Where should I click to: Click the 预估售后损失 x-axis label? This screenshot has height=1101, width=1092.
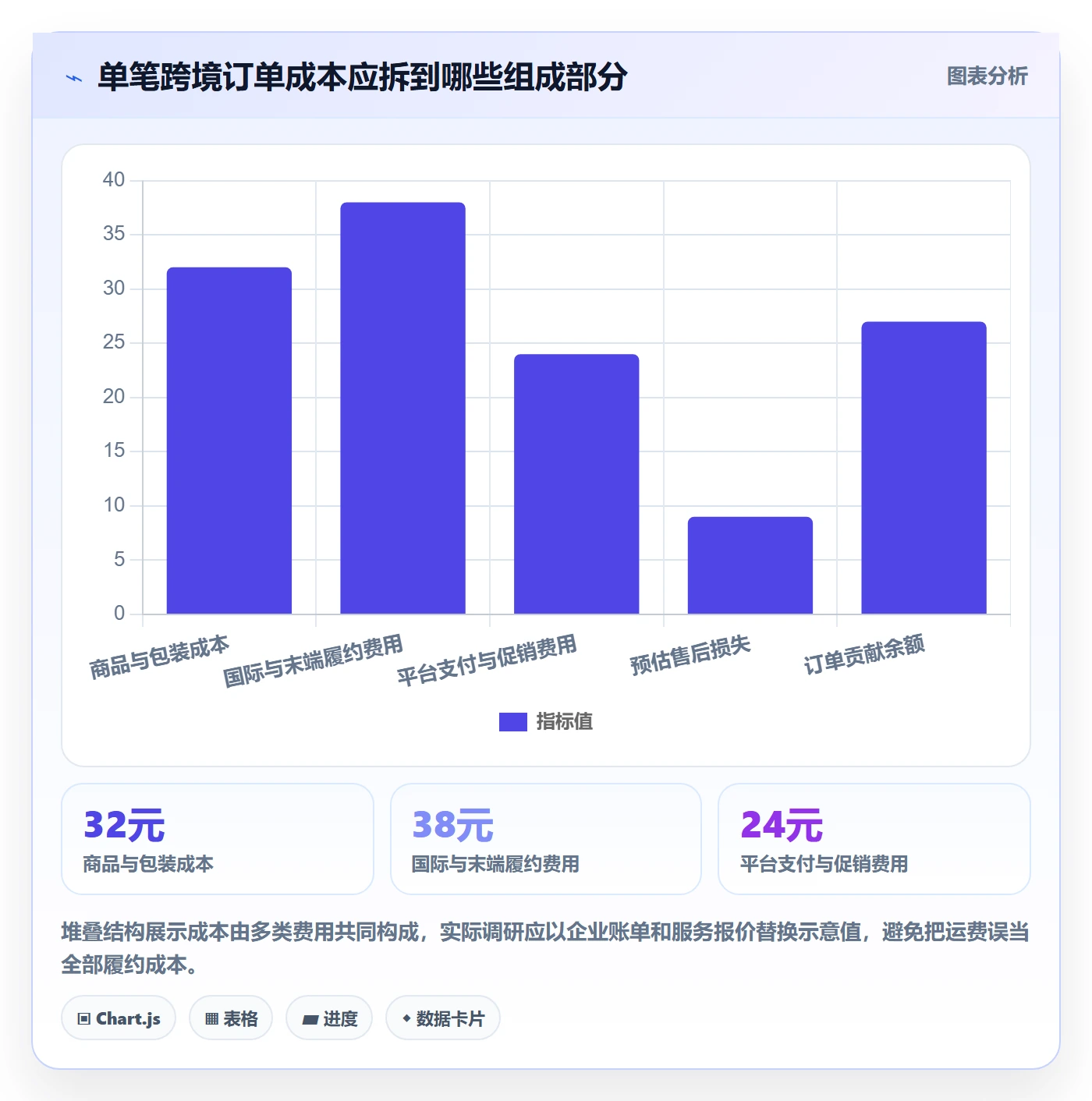(x=690, y=655)
